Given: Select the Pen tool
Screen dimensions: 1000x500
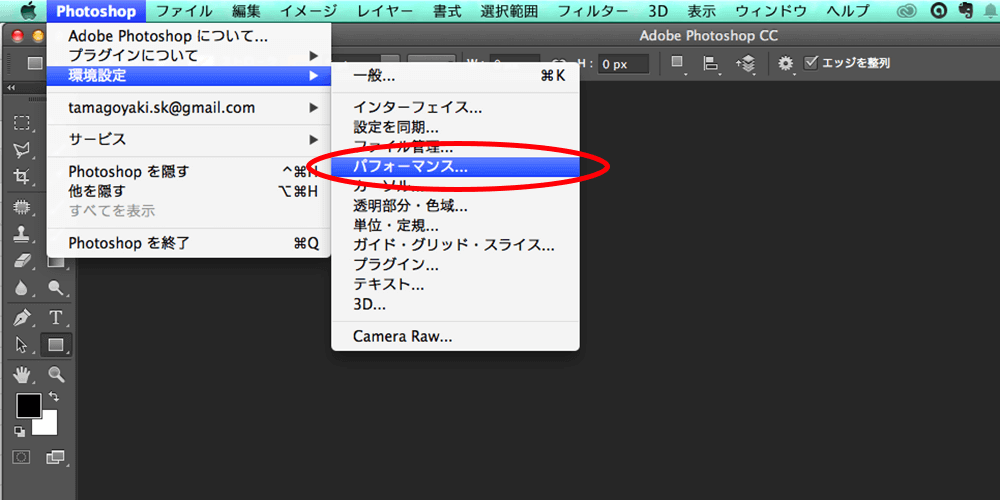Looking at the screenshot, I should (x=22, y=317).
